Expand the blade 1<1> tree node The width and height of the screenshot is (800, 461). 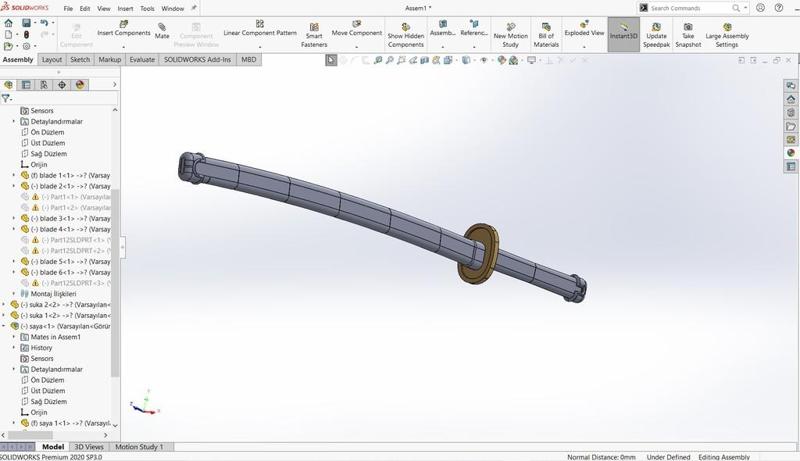click(x=14, y=175)
